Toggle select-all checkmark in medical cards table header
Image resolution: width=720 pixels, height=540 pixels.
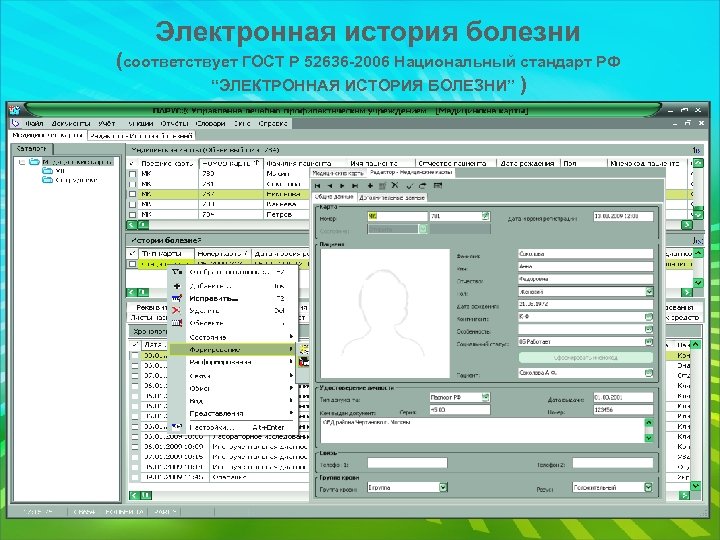tap(132, 163)
